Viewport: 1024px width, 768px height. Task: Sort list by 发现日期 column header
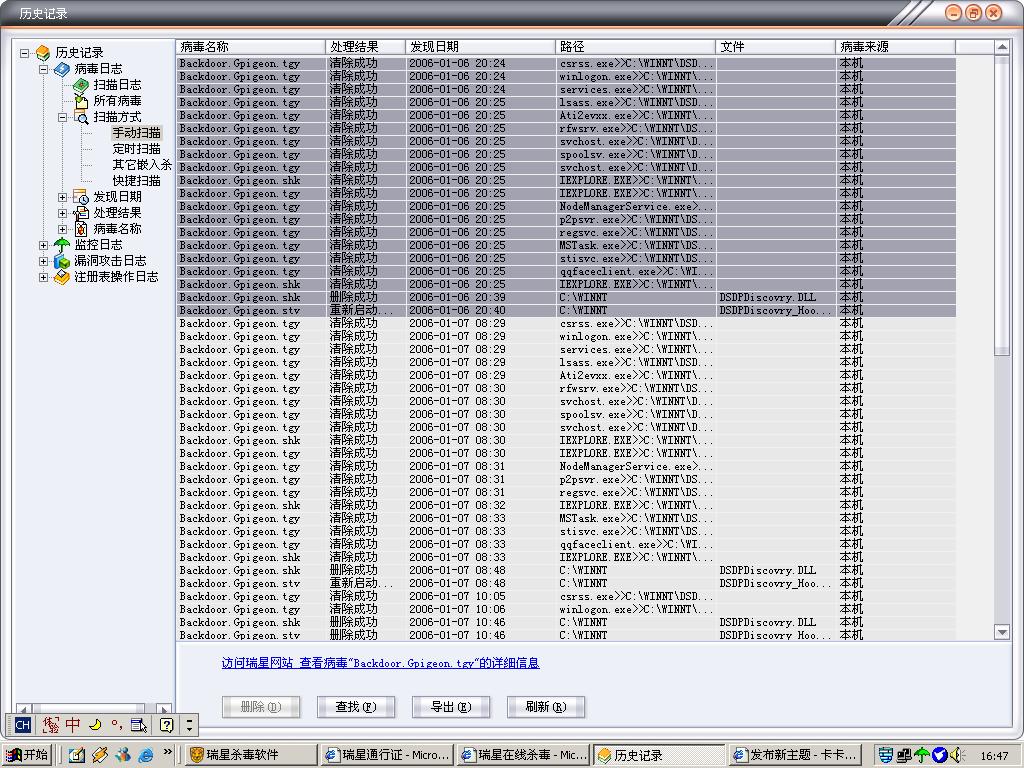(480, 47)
